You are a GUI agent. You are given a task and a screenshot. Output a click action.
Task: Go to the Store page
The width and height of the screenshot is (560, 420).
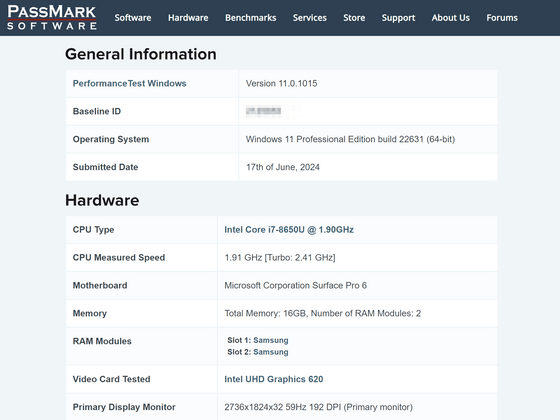pos(354,18)
